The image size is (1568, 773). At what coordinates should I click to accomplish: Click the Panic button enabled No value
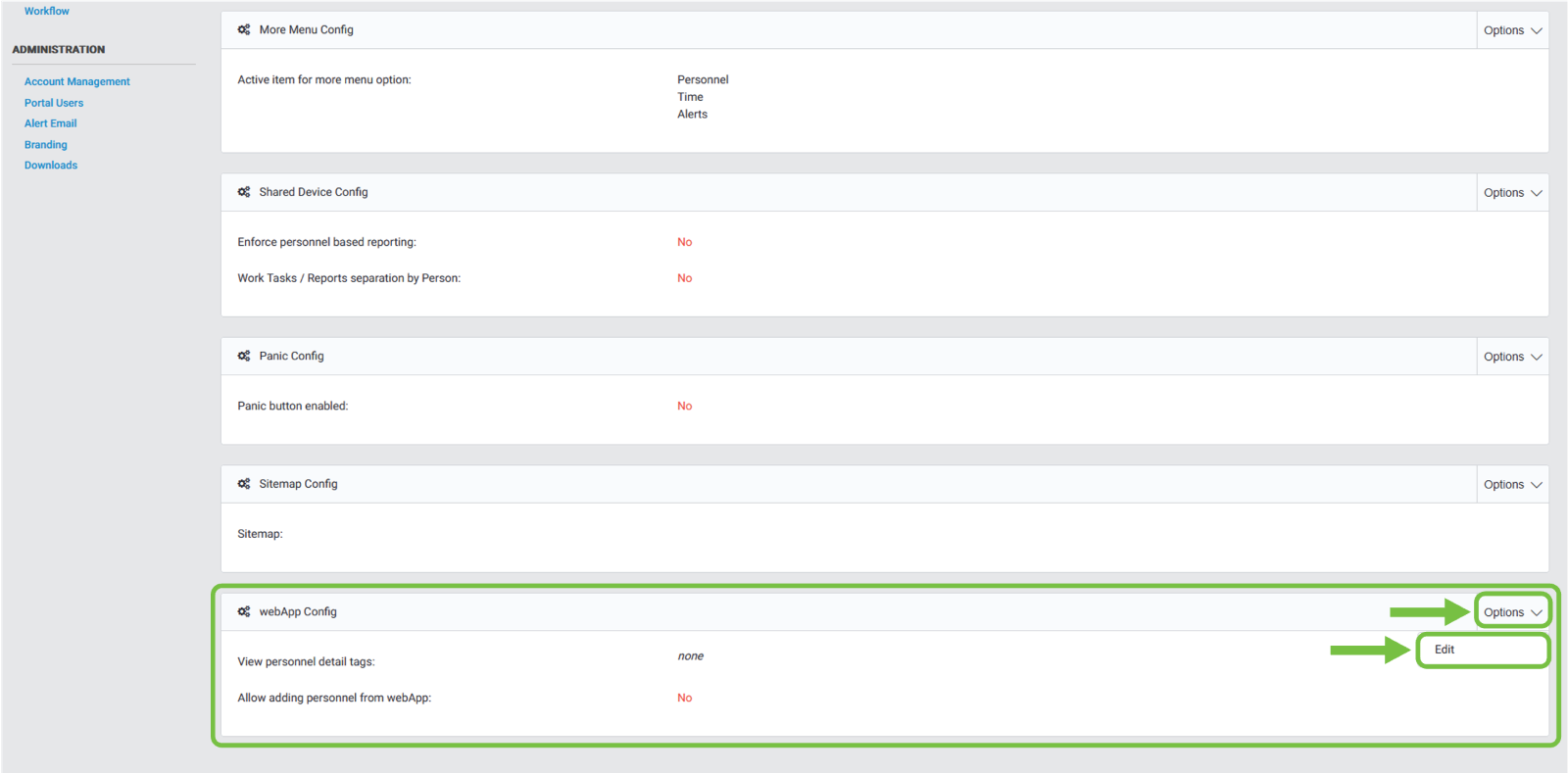pyautogui.click(x=684, y=406)
